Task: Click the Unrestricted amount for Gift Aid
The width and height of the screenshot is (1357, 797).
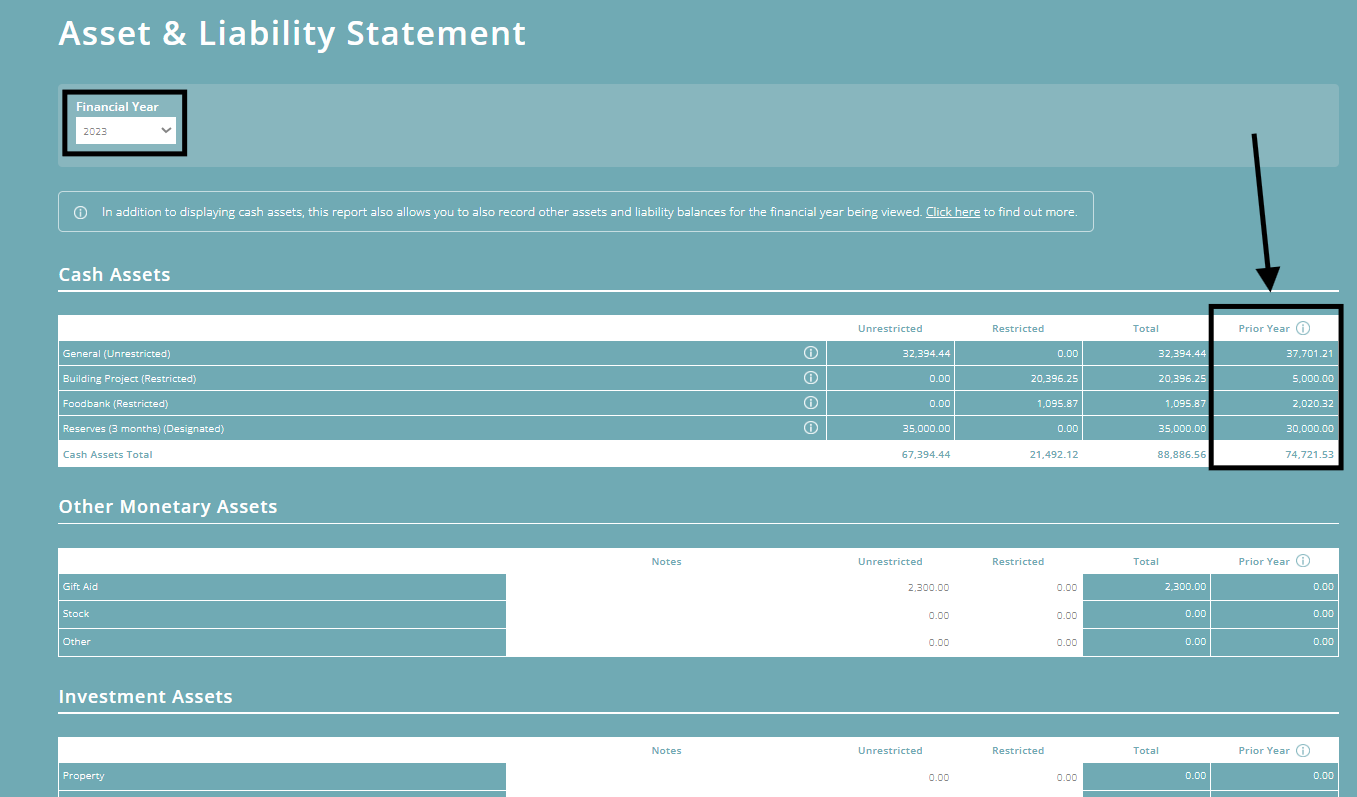Action: (928, 587)
